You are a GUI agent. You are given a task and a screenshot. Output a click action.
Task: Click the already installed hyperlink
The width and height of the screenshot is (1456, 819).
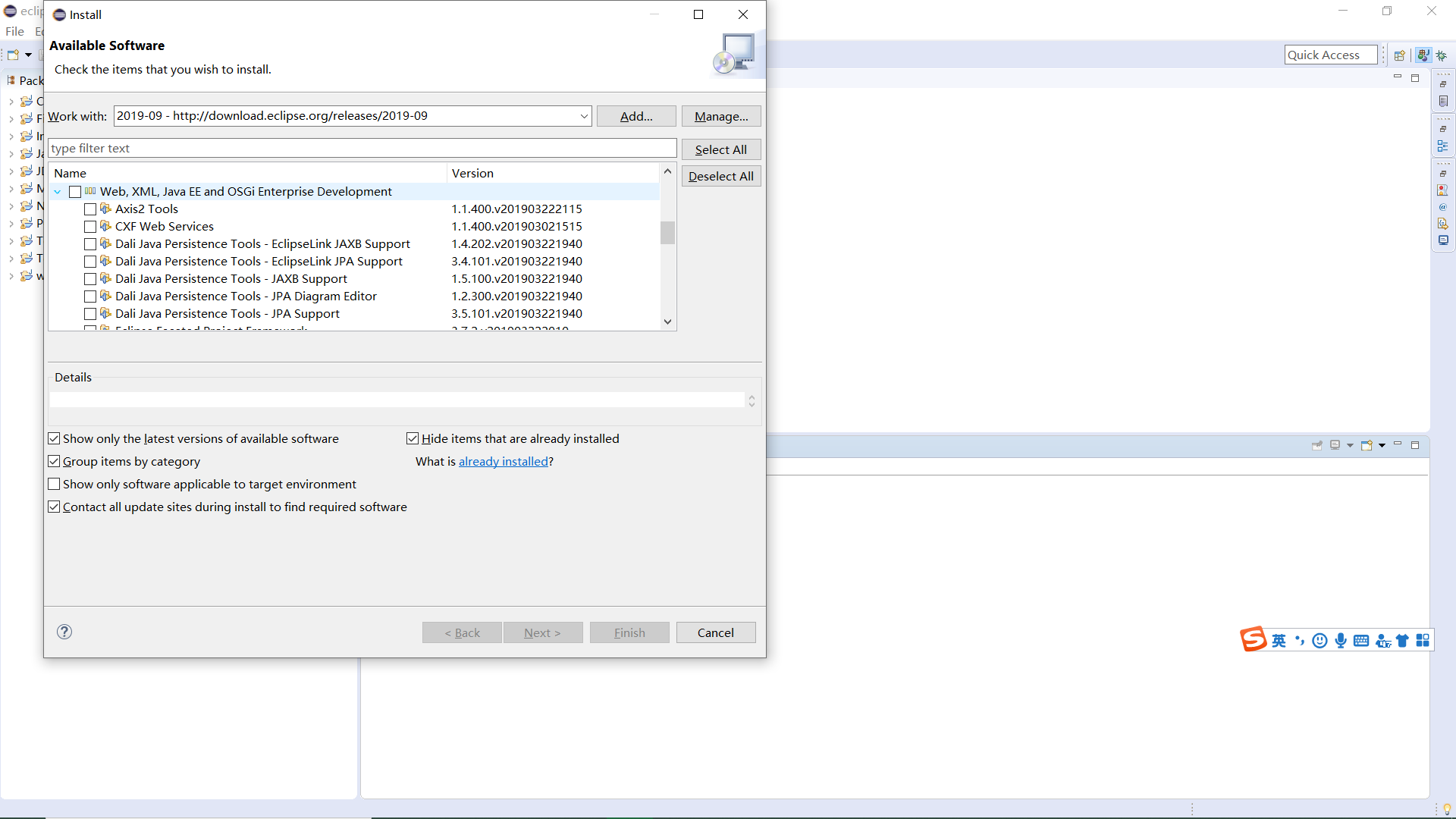pos(503,461)
